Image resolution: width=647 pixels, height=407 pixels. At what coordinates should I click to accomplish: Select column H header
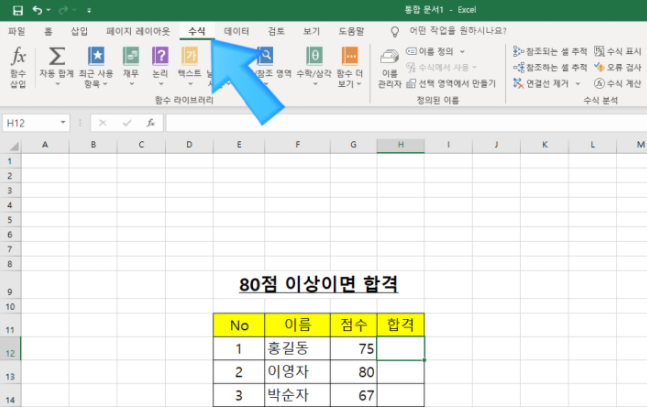(400, 145)
